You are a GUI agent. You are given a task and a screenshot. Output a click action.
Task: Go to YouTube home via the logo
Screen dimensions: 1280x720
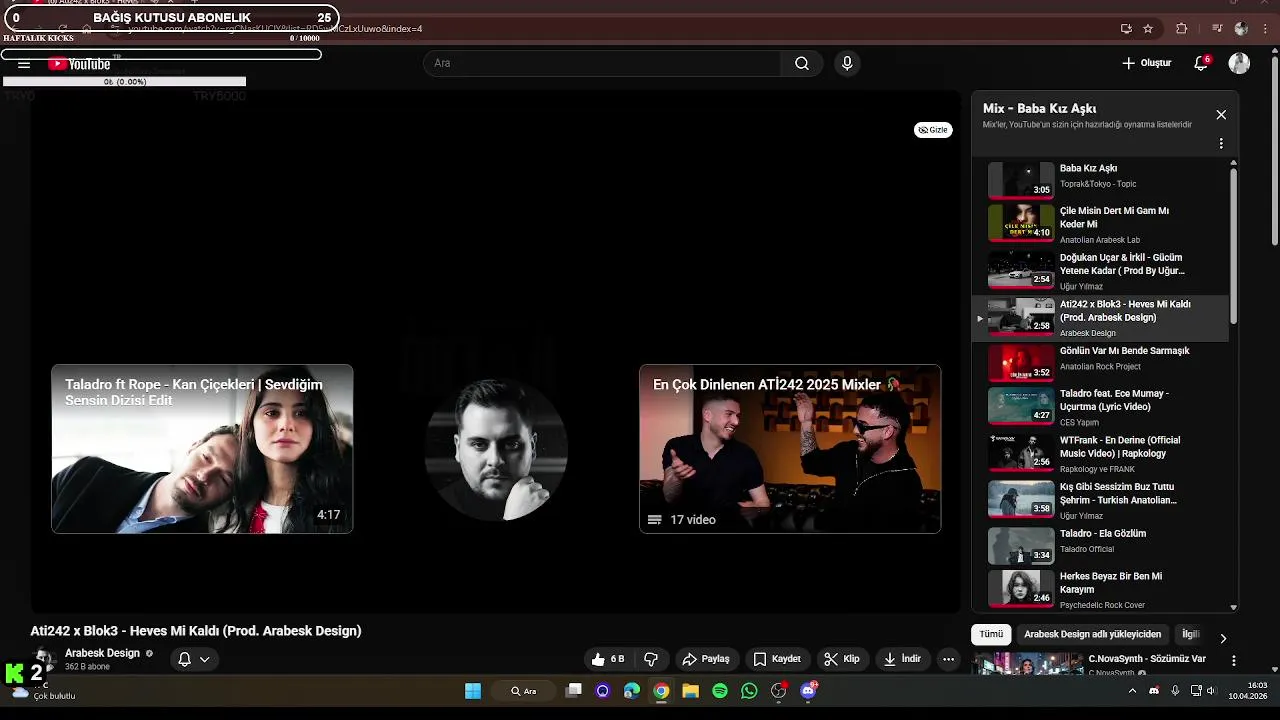[x=79, y=64]
